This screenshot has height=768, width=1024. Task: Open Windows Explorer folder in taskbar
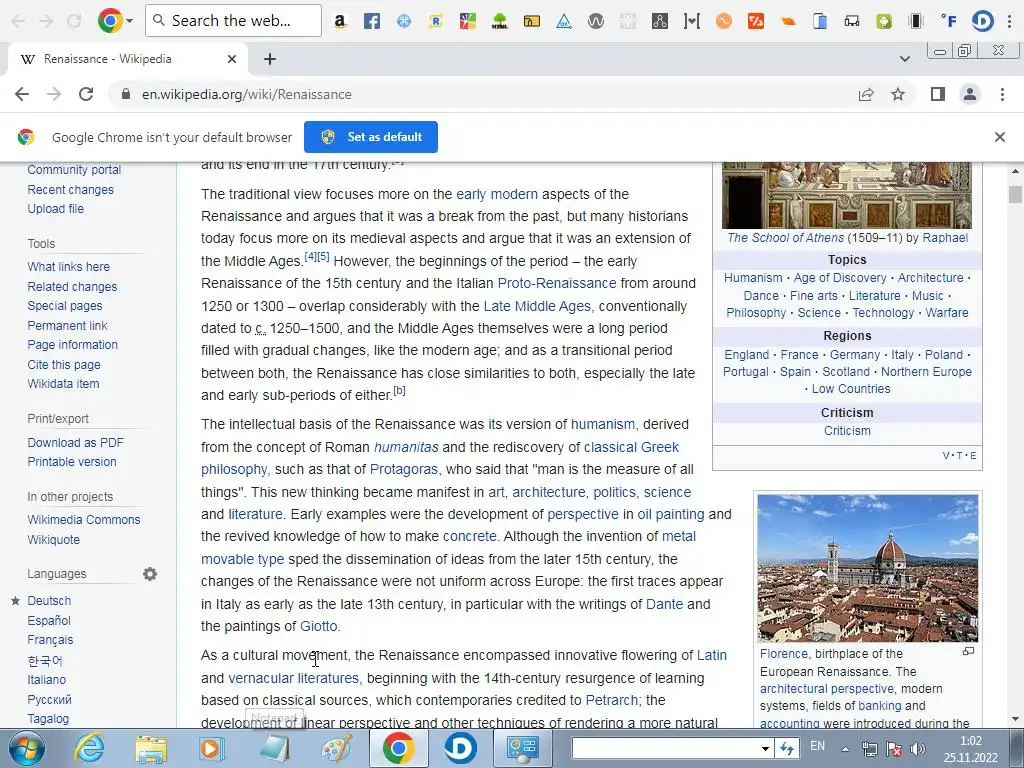(x=151, y=748)
